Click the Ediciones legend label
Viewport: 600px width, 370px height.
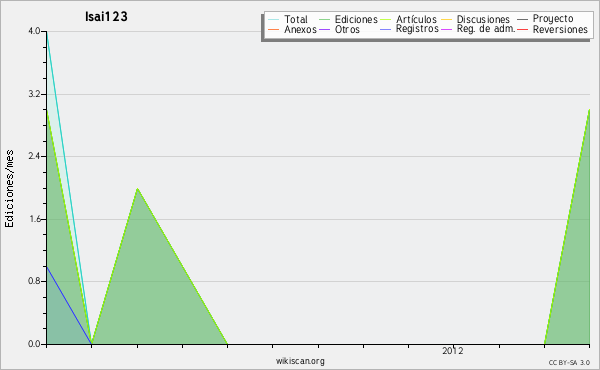(x=356, y=19)
